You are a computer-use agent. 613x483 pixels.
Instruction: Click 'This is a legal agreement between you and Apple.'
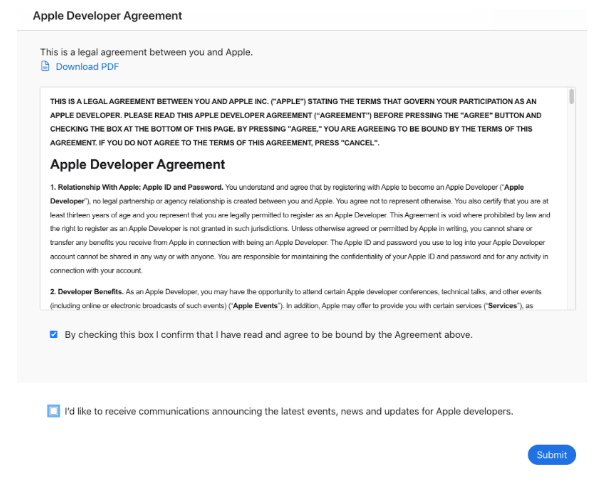coord(146,52)
